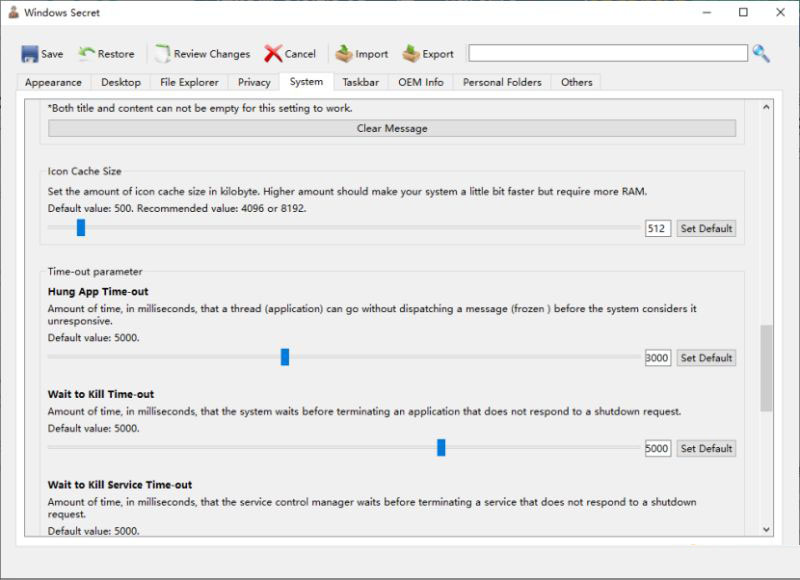This screenshot has height=580, width=800.
Task: Switch to the Desktop tab
Action: click(x=121, y=82)
